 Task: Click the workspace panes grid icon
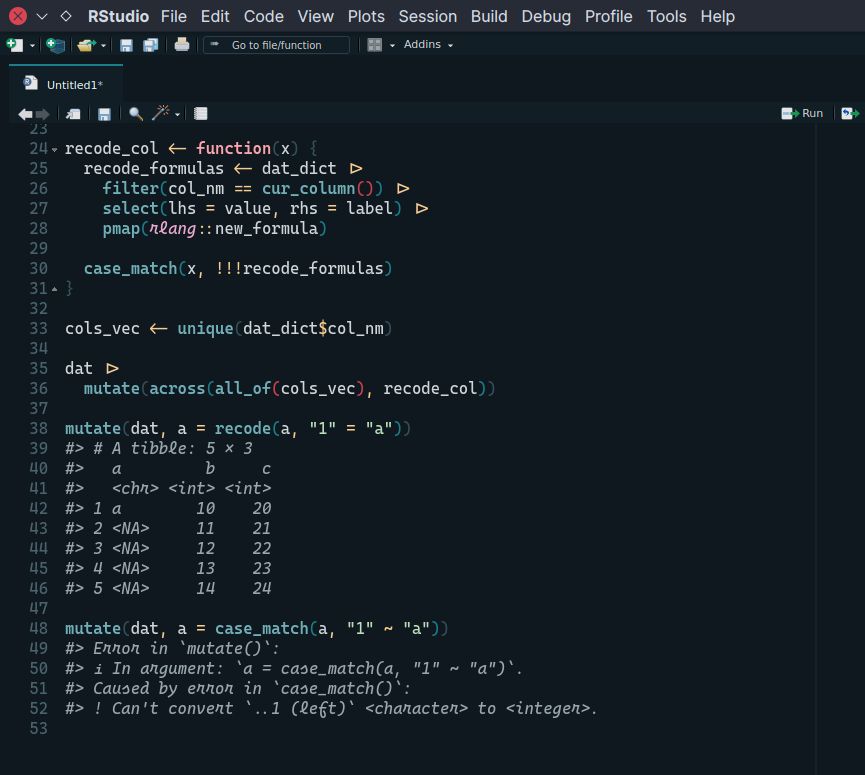click(375, 45)
